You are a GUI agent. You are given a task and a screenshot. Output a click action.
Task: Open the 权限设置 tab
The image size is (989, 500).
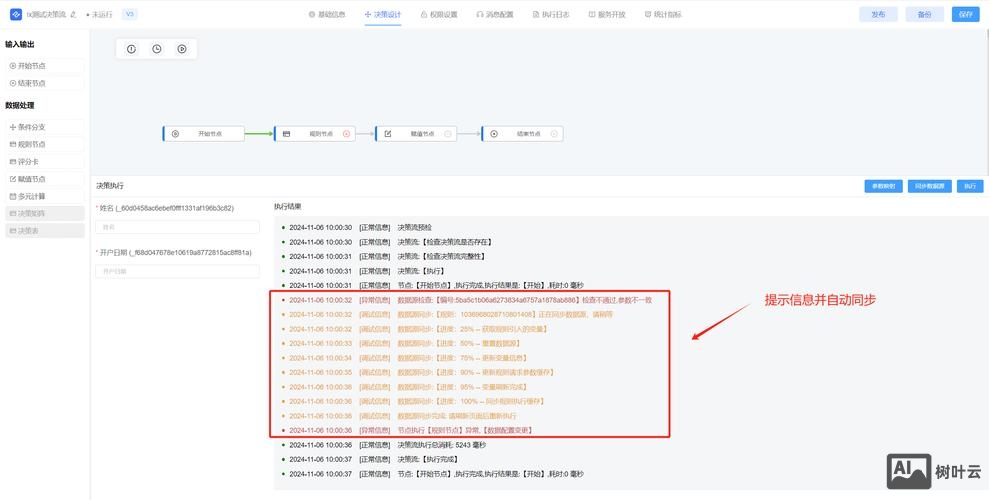[x=439, y=15]
